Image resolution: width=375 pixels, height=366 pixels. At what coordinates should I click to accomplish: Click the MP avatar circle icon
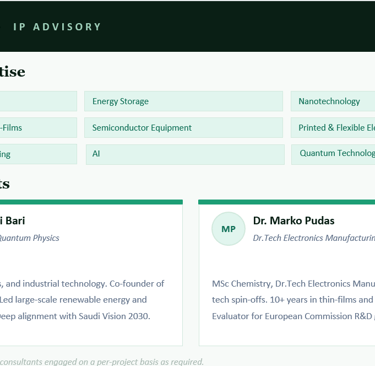click(228, 229)
